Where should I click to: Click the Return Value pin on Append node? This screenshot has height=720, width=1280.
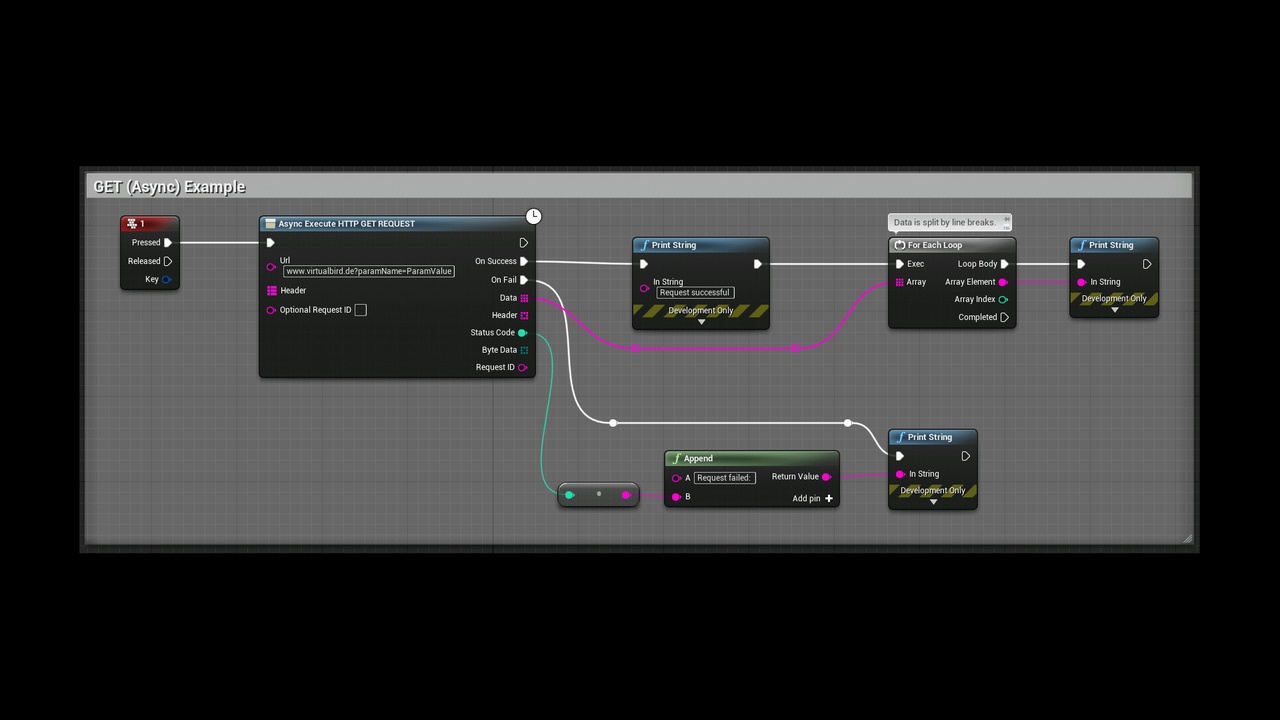826,477
